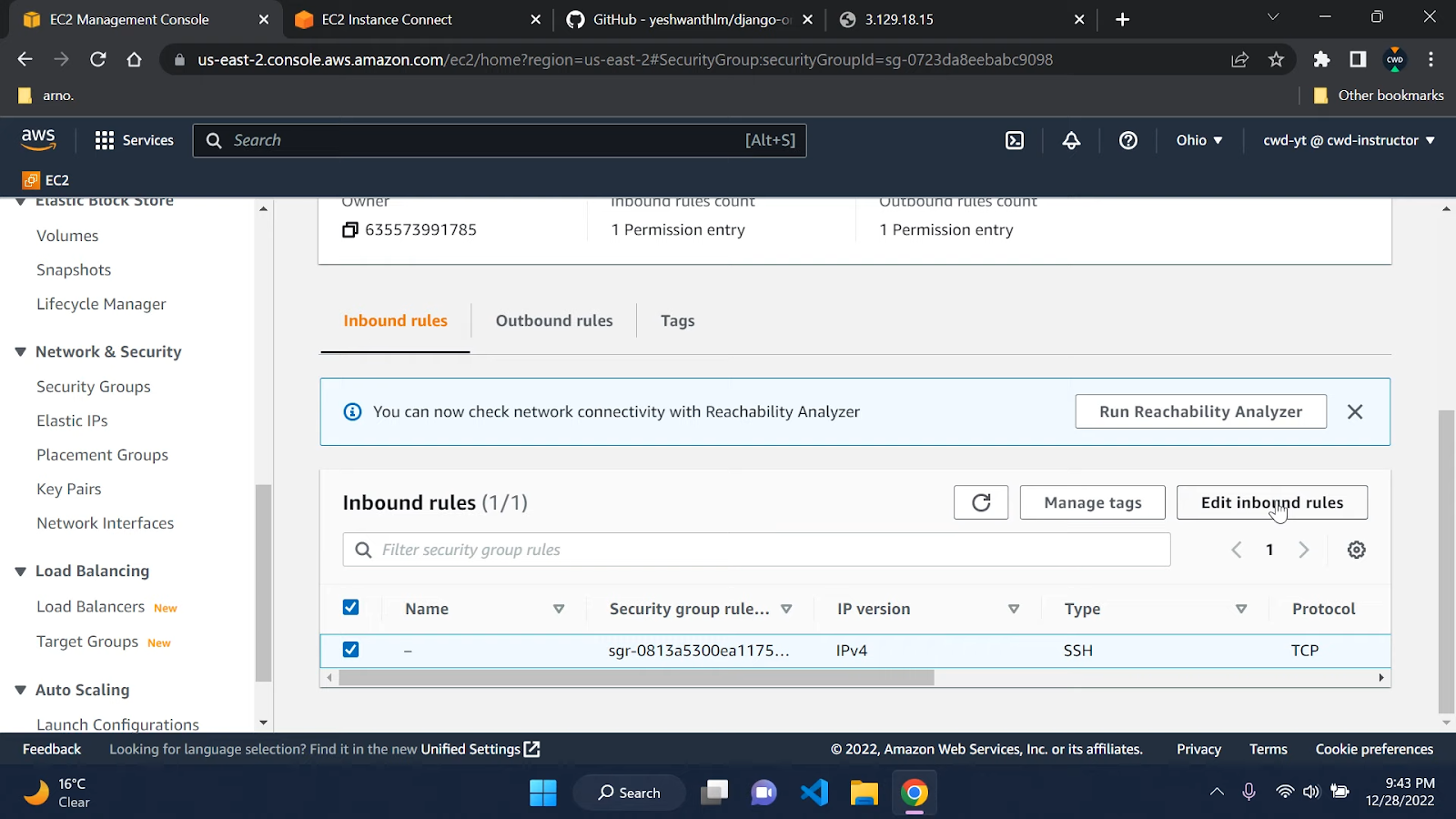The height and width of the screenshot is (819, 1456).
Task: Open Visual Studio Code from taskbar
Action: point(814,793)
